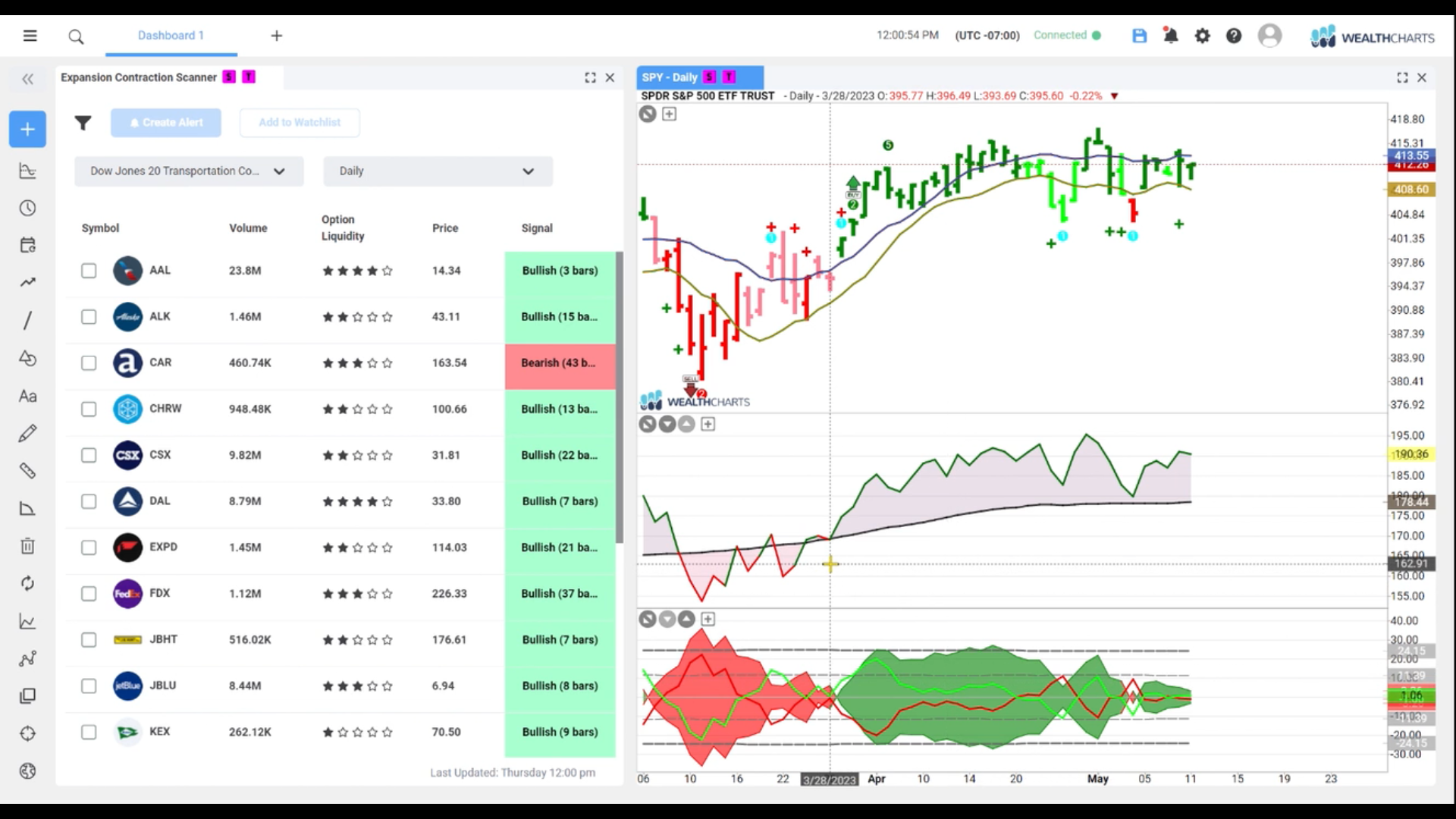Click the crosshair target icon in sidebar
This screenshot has height=819, width=1456.
27,733
